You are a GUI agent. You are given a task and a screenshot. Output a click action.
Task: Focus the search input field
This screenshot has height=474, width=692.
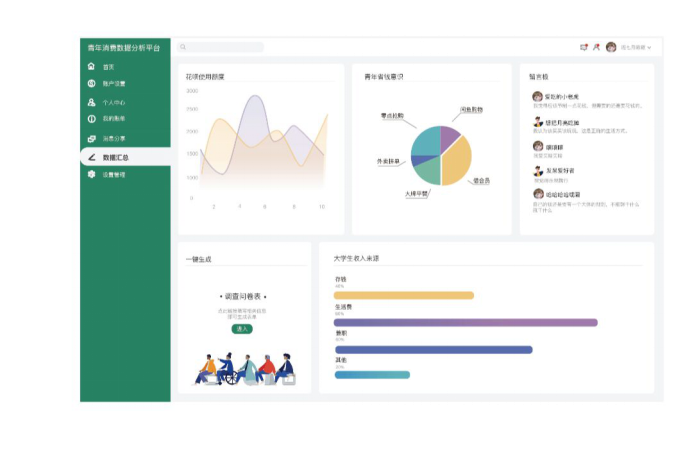click(221, 47)
